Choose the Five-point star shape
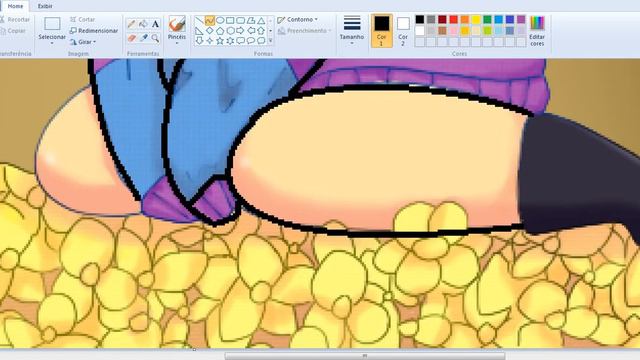This screenshot has width=640, height=360. (220, 40)
